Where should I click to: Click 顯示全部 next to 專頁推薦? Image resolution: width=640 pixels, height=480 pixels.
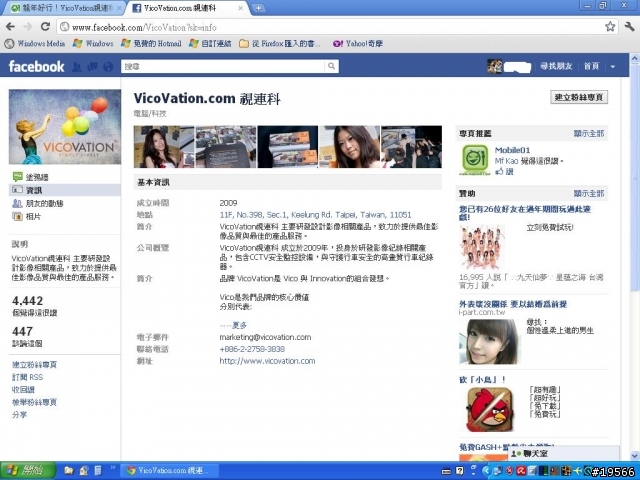589,133
